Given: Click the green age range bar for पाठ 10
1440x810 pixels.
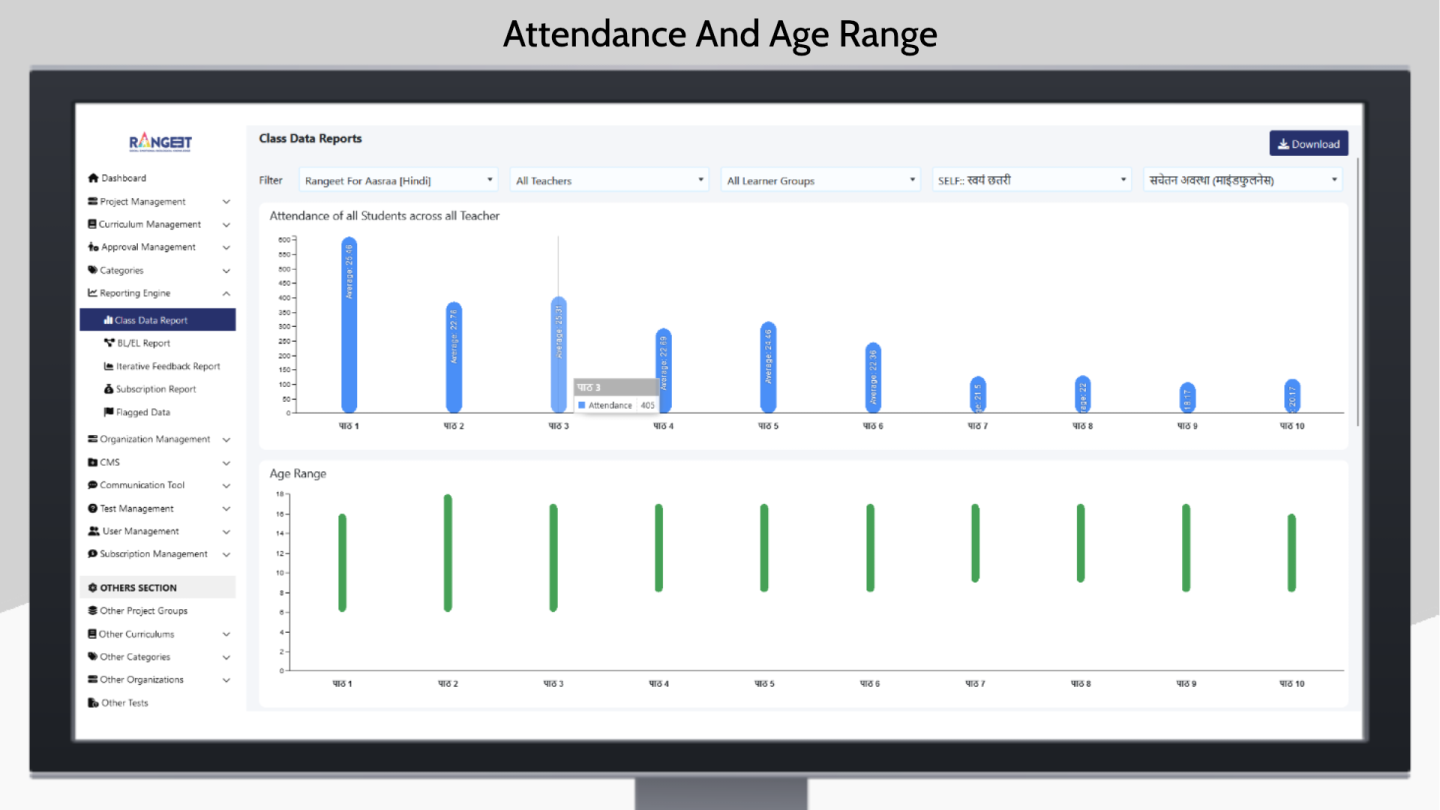Looking at the screenshot, I should [1292, 553].
